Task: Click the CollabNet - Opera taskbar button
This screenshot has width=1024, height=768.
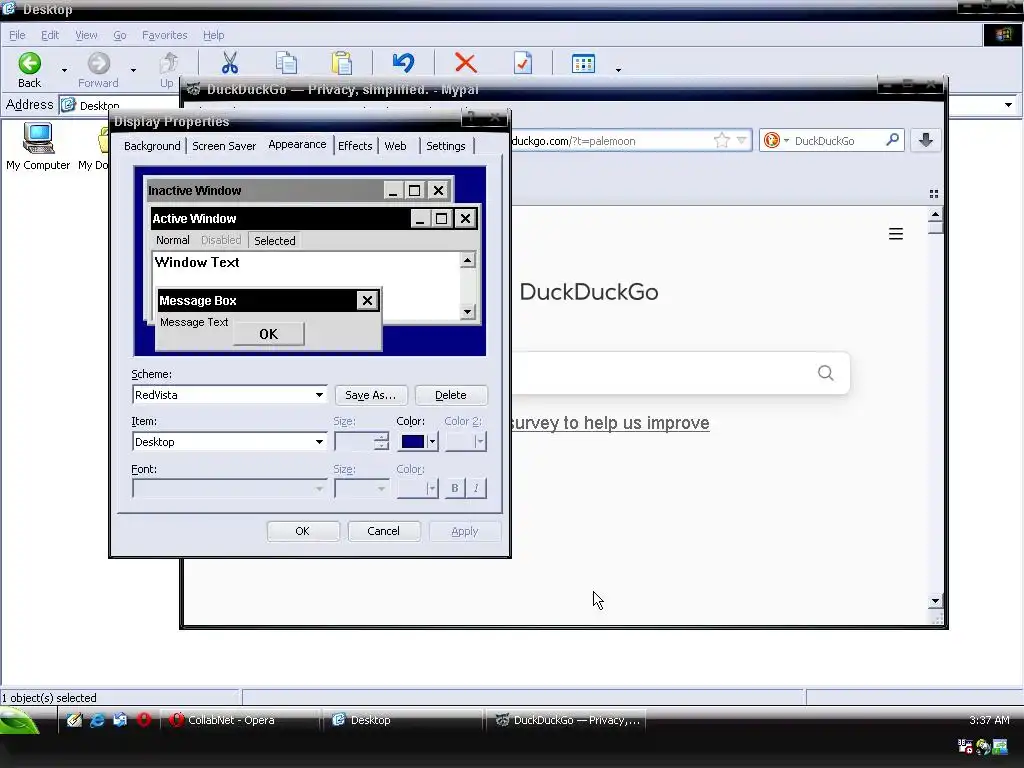Action: (x=240, y=720)
